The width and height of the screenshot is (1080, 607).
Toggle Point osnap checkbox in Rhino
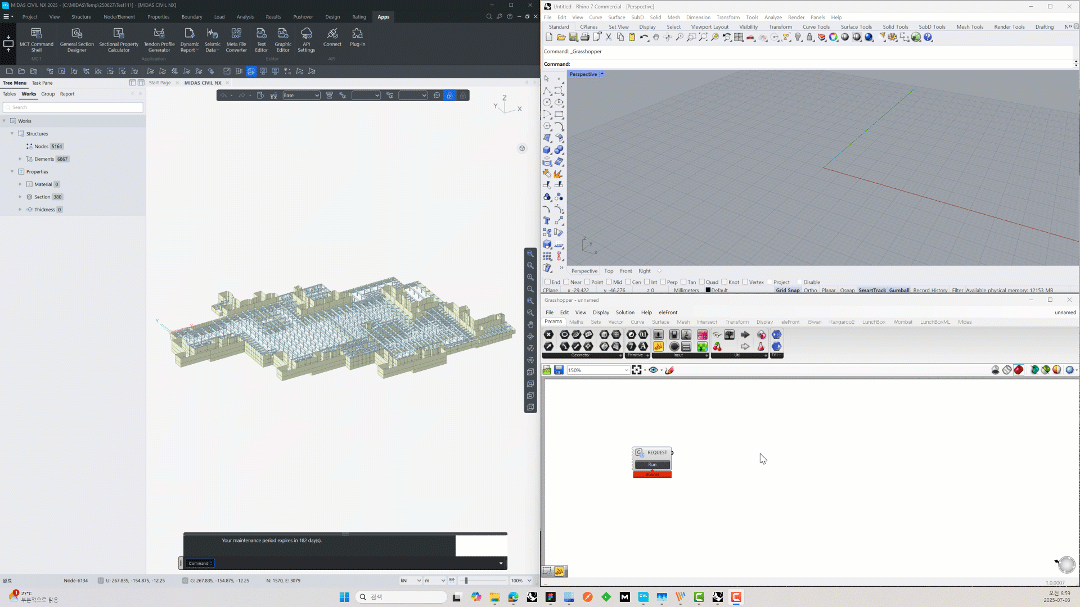tap(588, 282)
